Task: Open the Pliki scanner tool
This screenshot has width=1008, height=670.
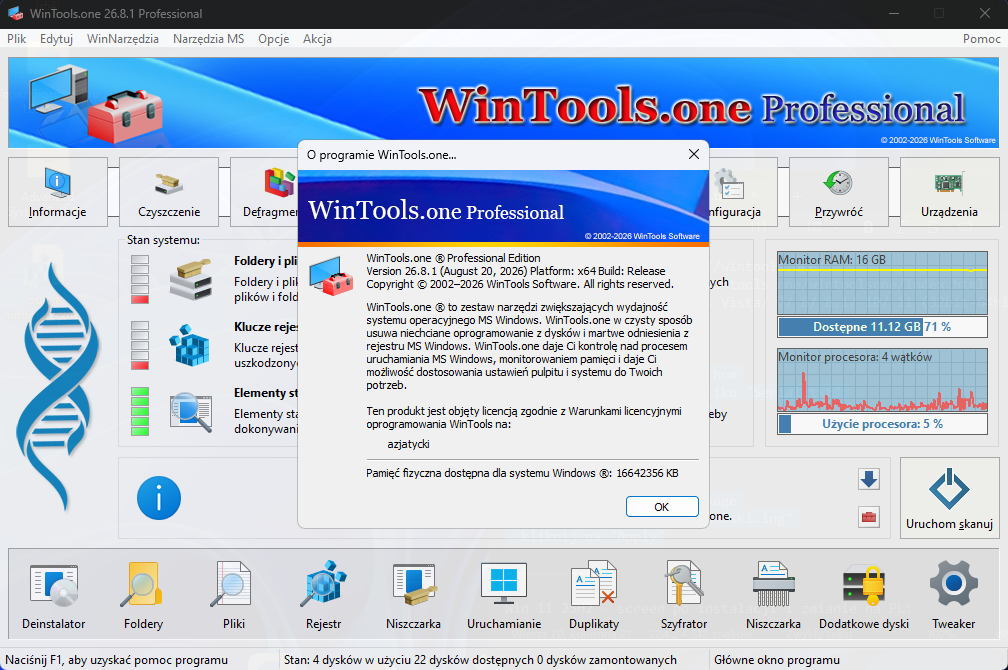Action: click(x=233, y=595)
